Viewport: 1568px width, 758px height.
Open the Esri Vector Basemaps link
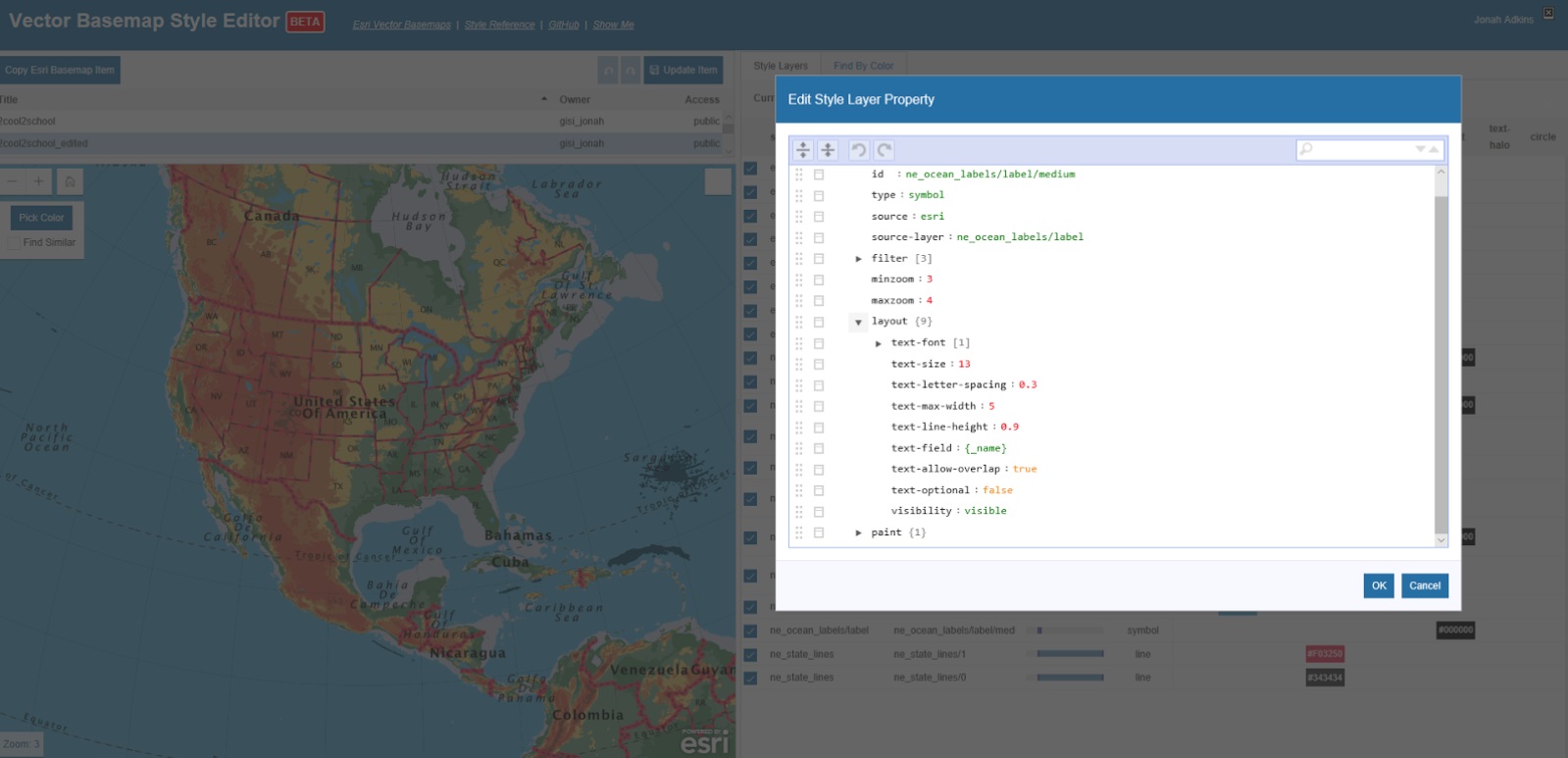coord(402,25)
